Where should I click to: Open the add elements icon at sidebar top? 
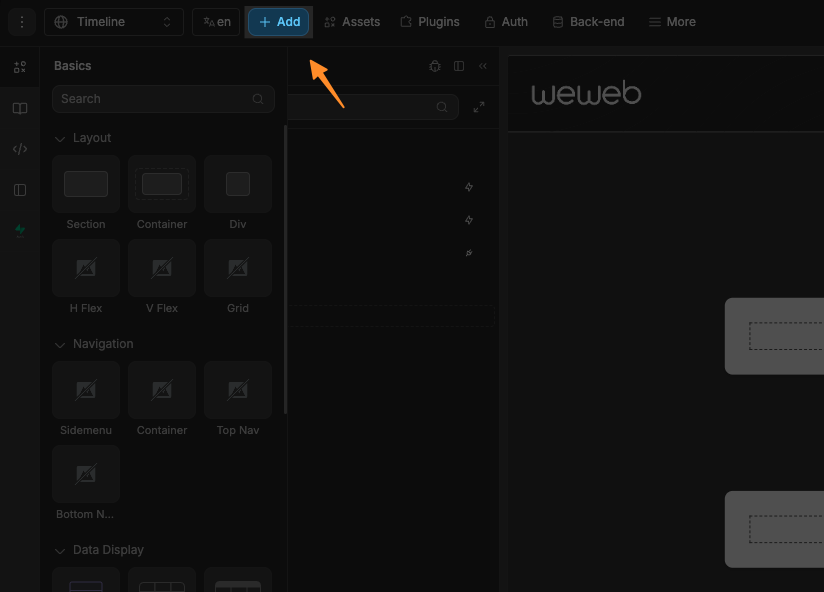20,67
